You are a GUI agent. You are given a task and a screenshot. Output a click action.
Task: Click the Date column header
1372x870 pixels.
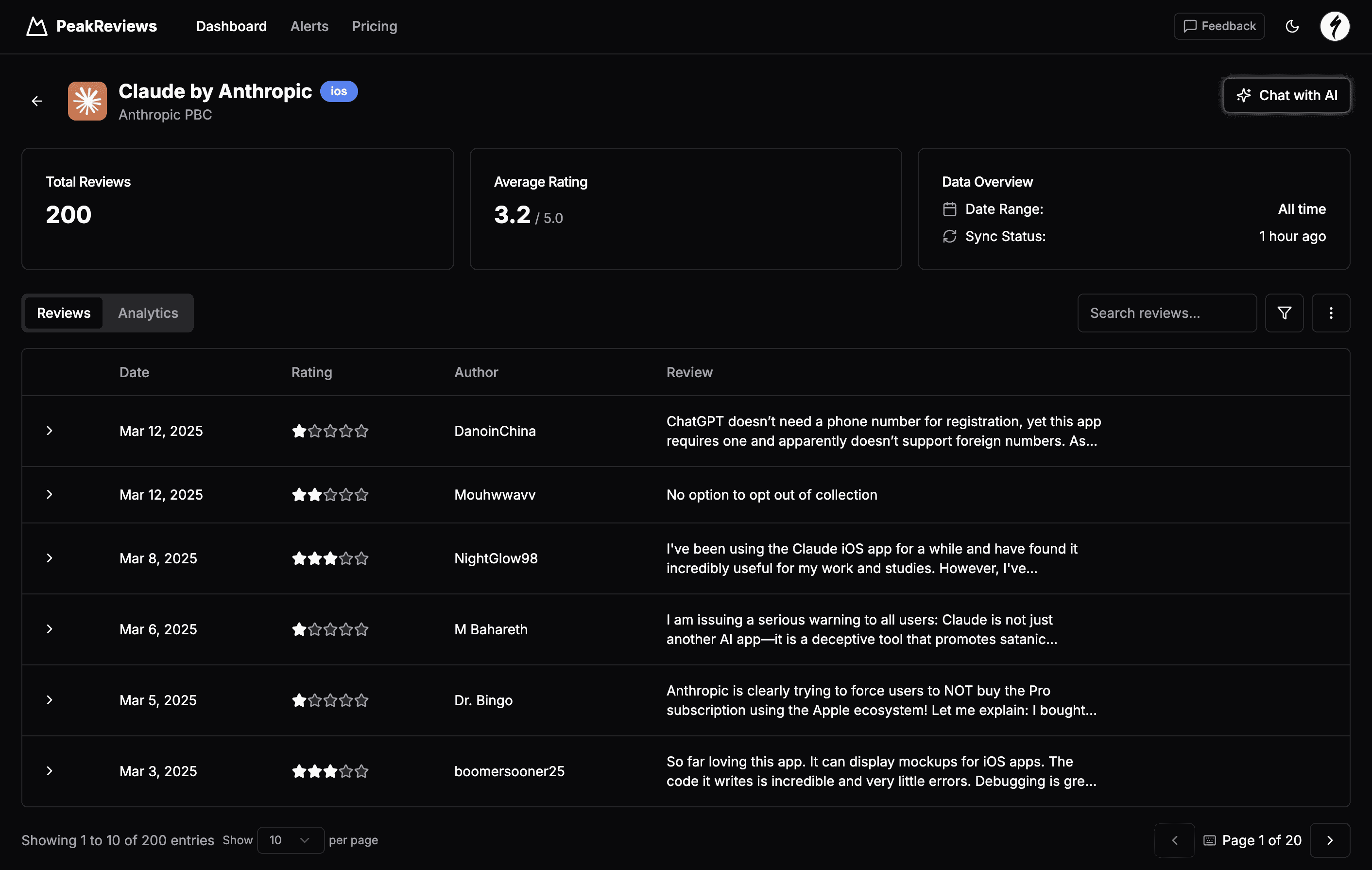(135, 372)
